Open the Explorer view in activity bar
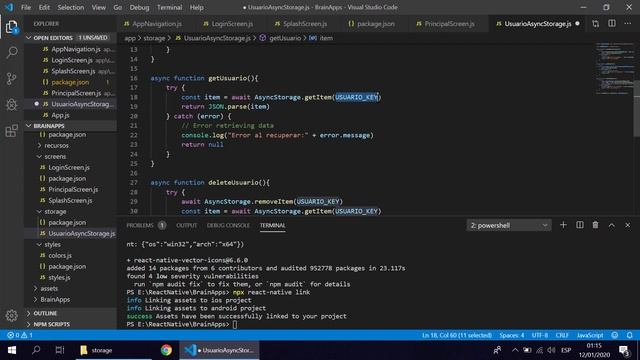This screenshot has width=640, height=360. click(x=12, y=27)
